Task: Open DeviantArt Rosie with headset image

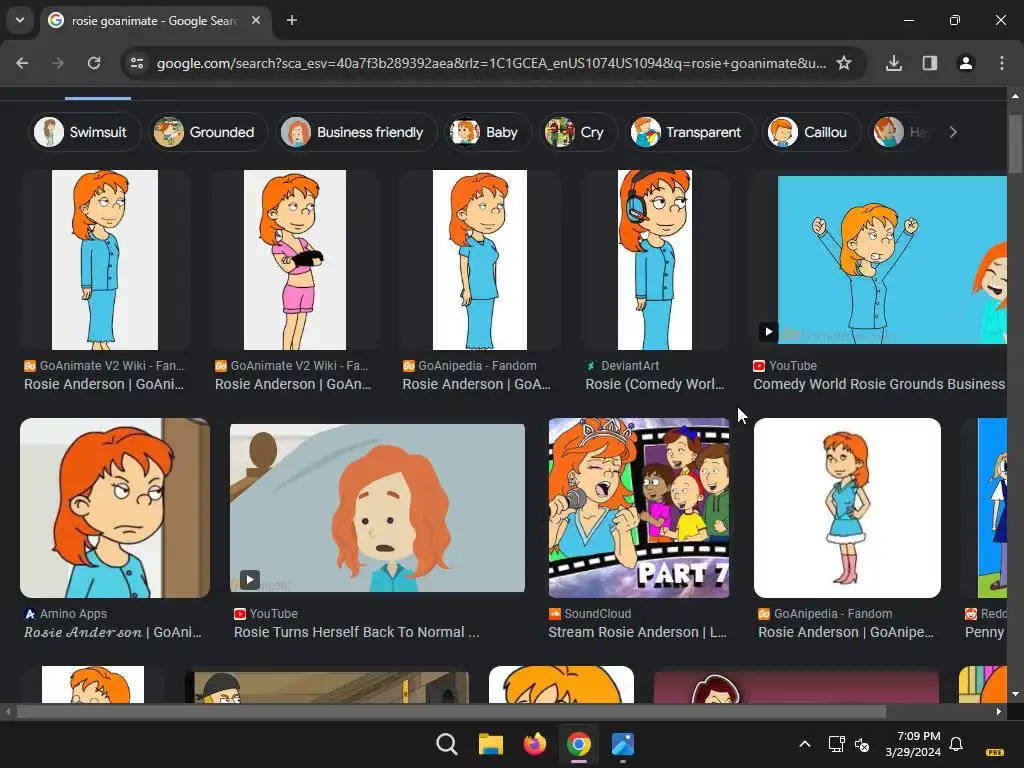Action: pyautogui.click(x=654, y=260)
